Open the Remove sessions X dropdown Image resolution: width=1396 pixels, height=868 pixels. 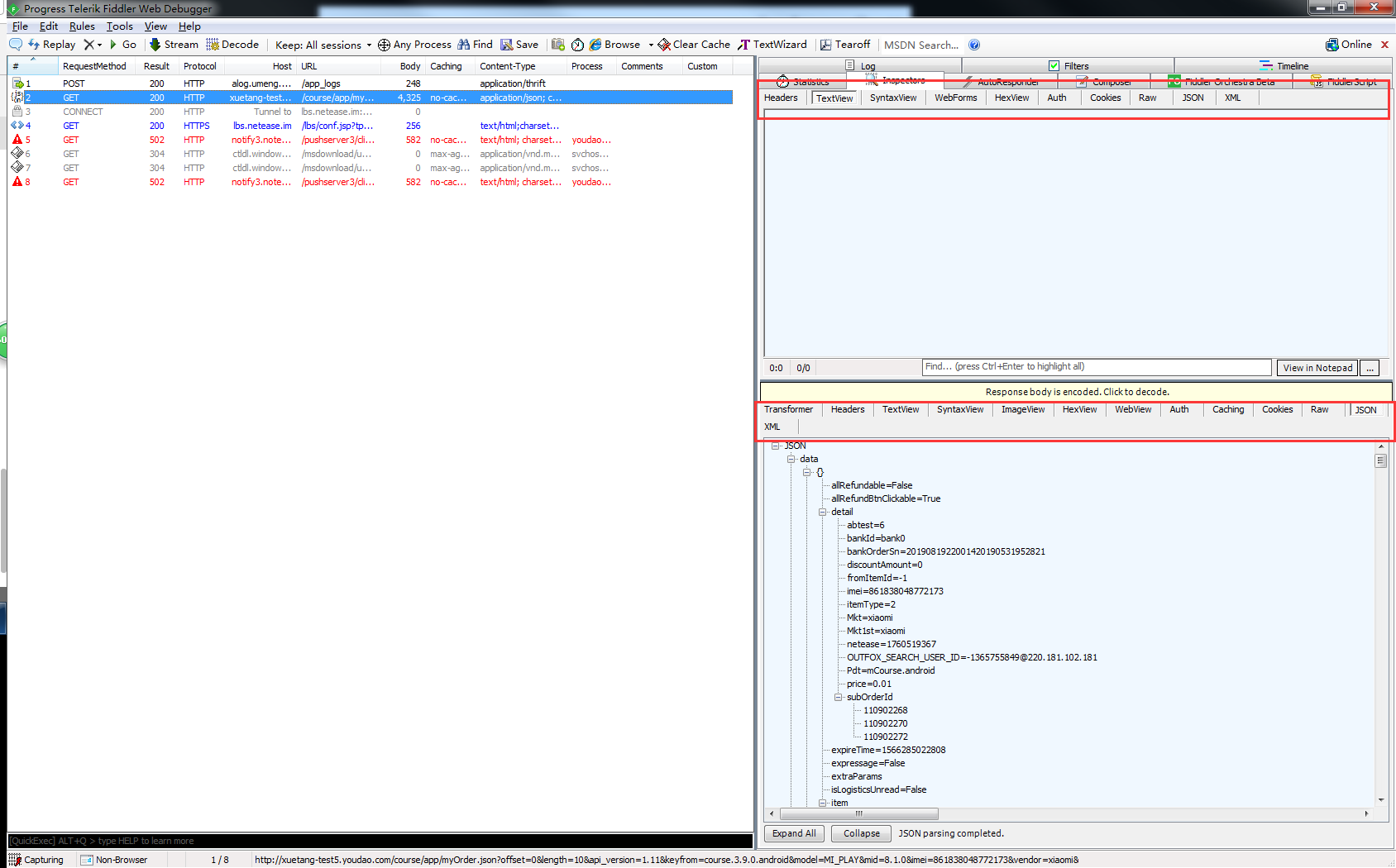[93, 45]
